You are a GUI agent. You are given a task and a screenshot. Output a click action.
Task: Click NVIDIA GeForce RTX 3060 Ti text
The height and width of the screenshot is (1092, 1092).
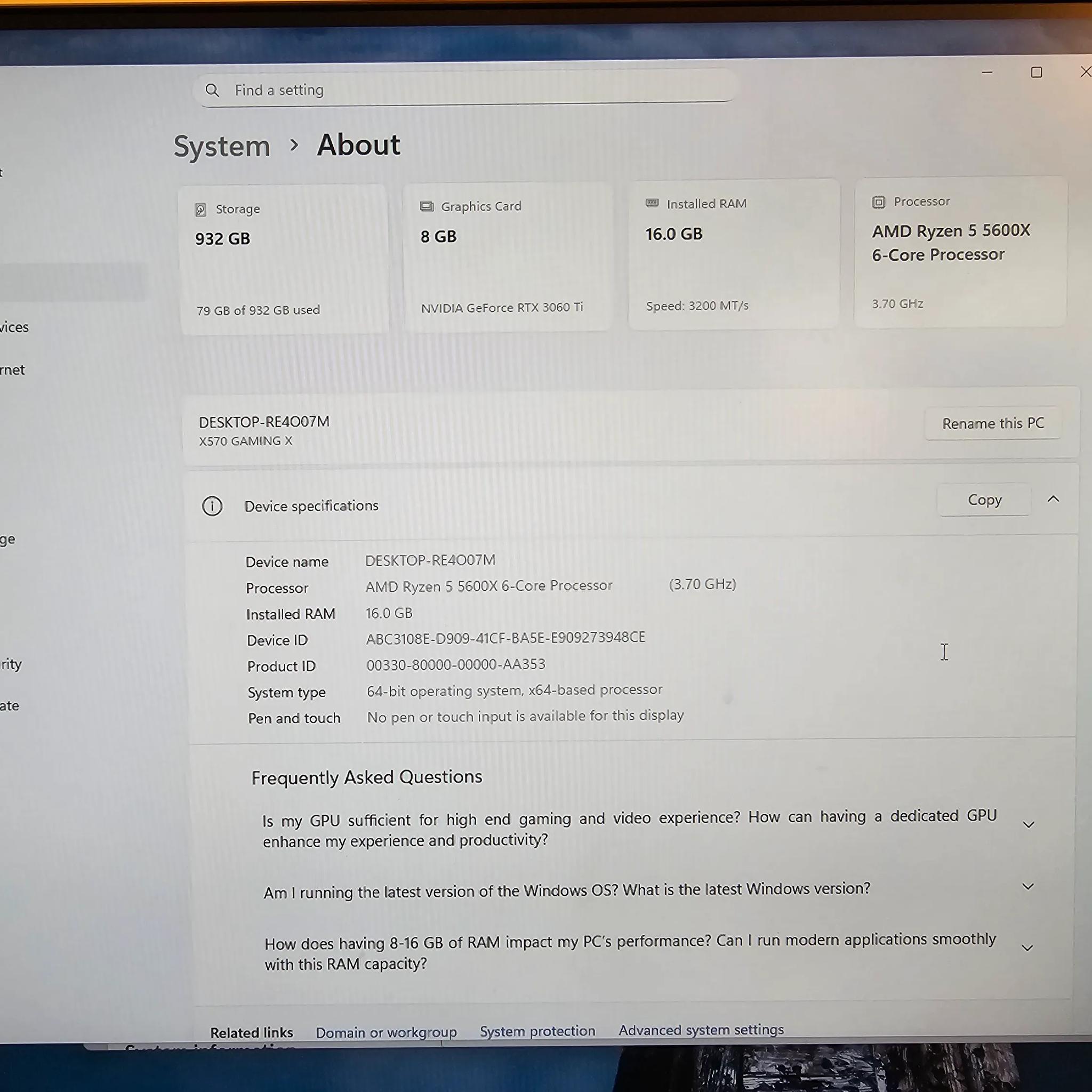point(502,308)
